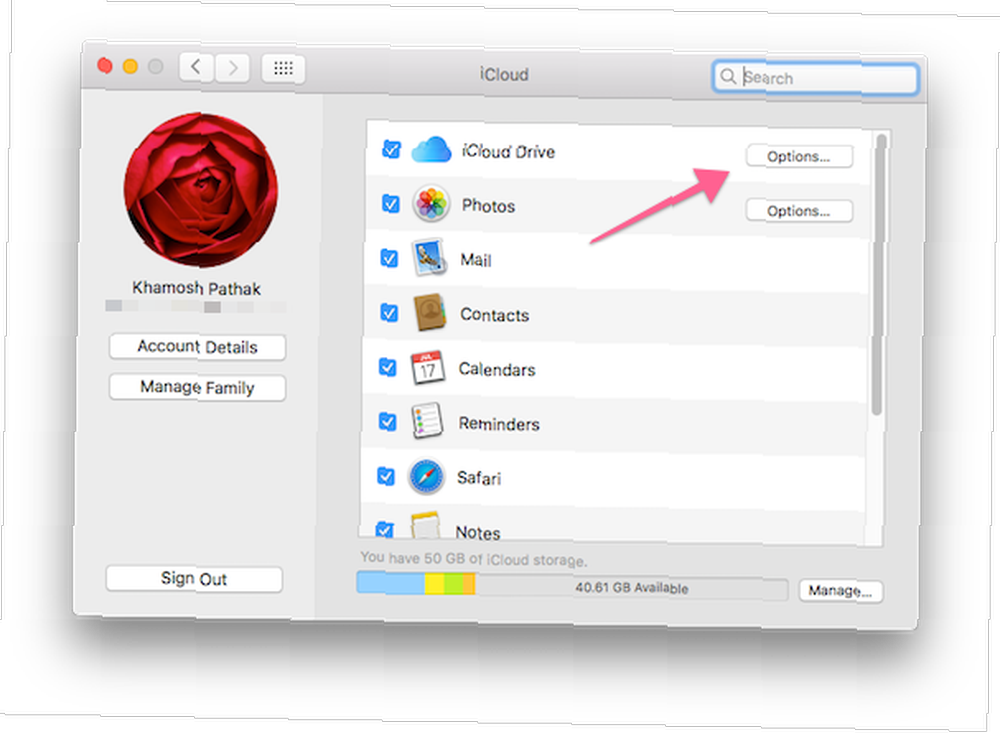Image resolution: width=1000 pixels, height=733 pixels.
Task: Click the 'Photos' label
Action: 489,206
